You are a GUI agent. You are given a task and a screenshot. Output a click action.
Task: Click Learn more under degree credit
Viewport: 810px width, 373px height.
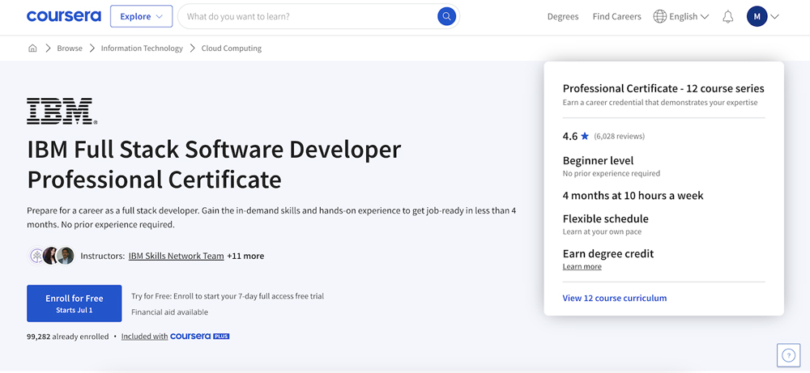(x=582, y=267)
